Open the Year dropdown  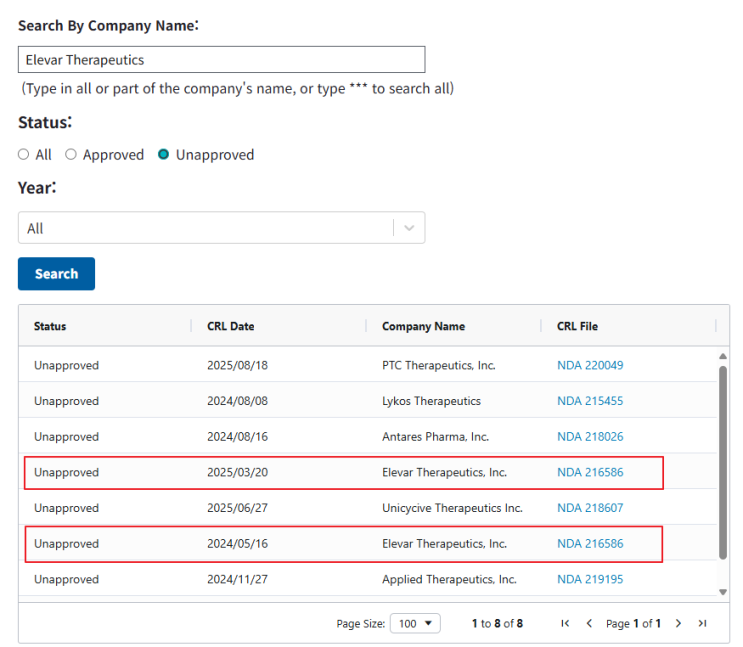tap(221, 228)
